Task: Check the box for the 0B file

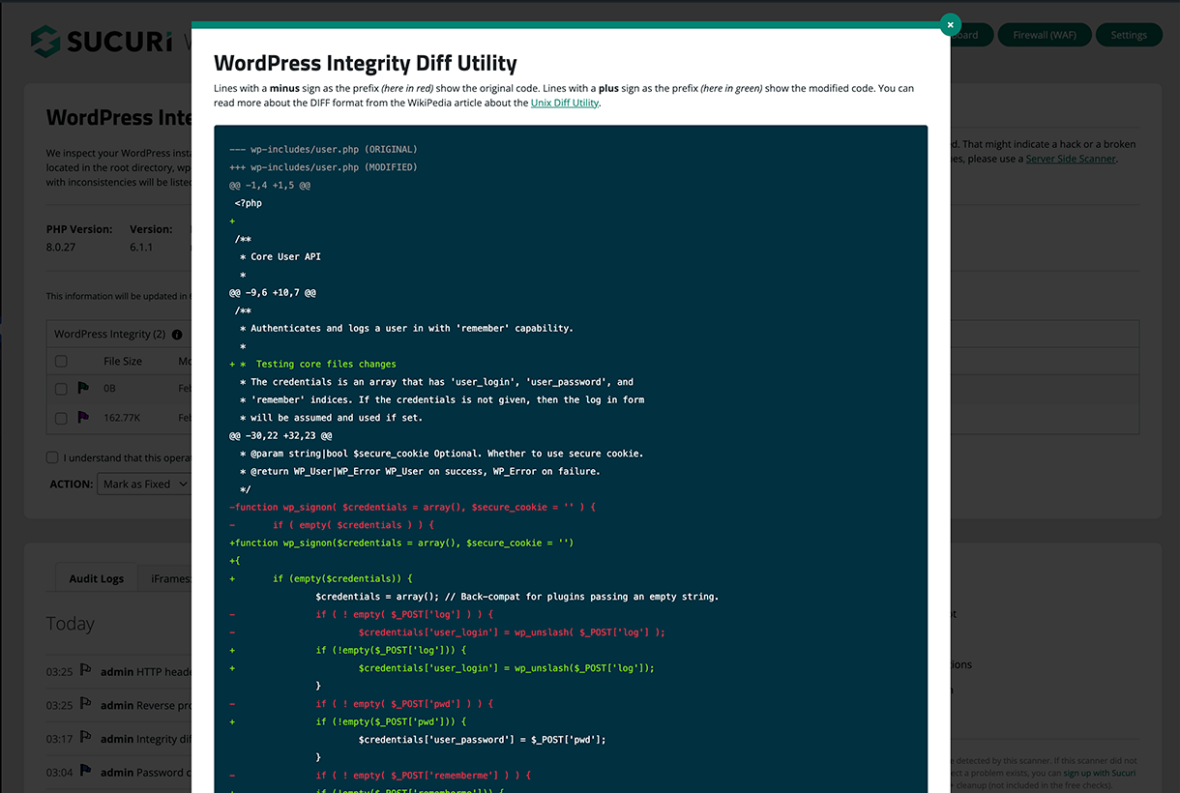Action: [61, 389]
